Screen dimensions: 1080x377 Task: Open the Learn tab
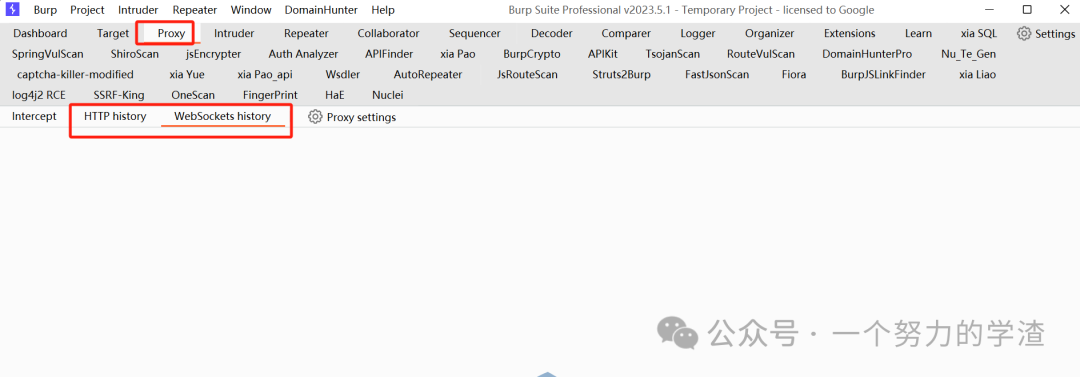point(919,33)
